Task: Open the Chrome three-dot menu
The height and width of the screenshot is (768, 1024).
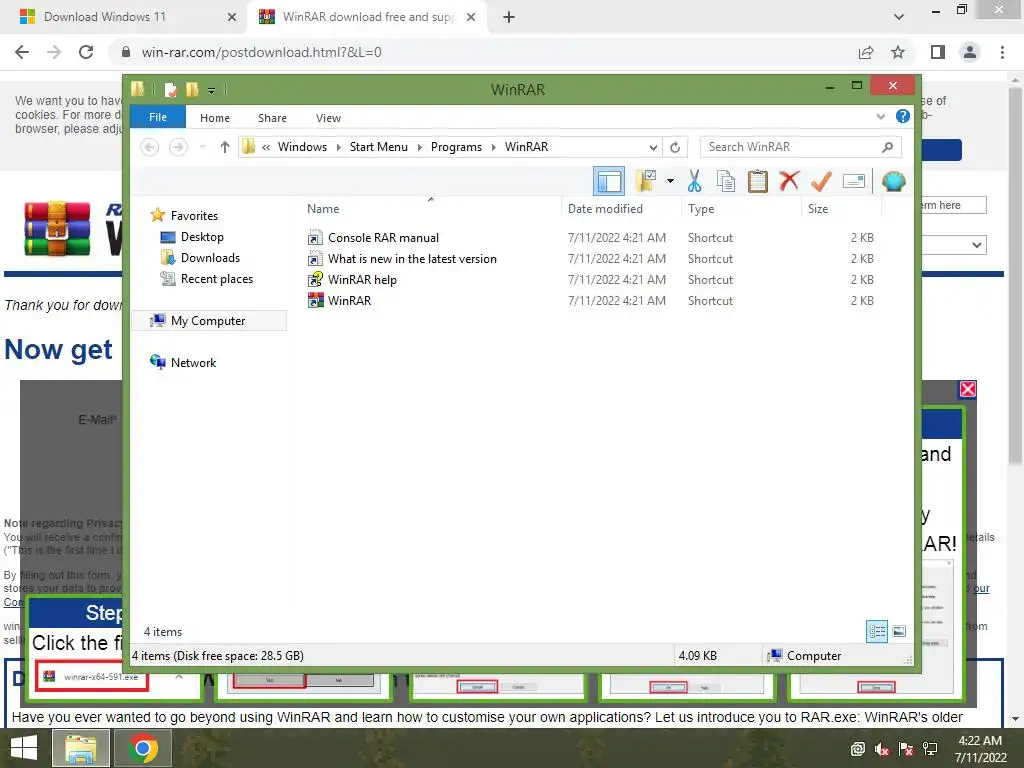Action: pyautogui.click(x=1002, y=52)
